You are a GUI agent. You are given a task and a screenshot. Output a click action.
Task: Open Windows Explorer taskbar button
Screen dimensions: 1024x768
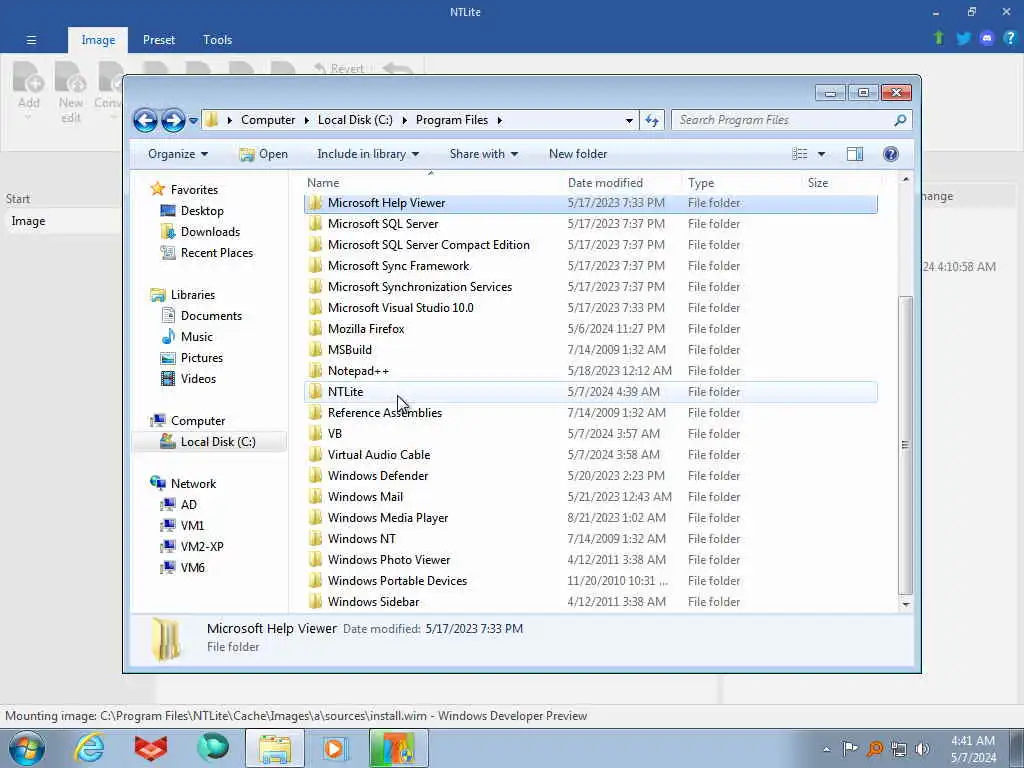point(275,748)
